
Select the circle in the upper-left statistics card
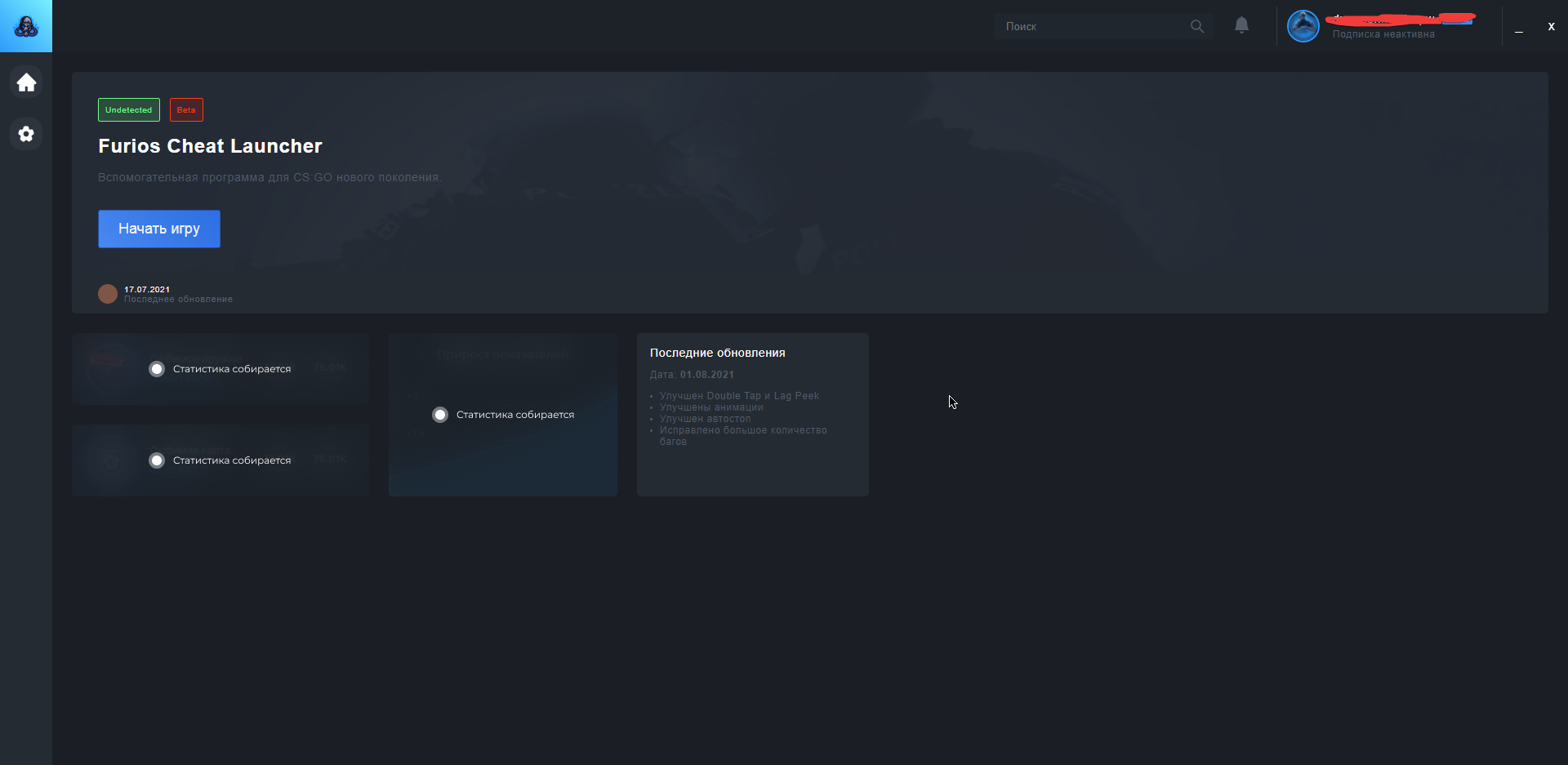click(x=157, y=369)
